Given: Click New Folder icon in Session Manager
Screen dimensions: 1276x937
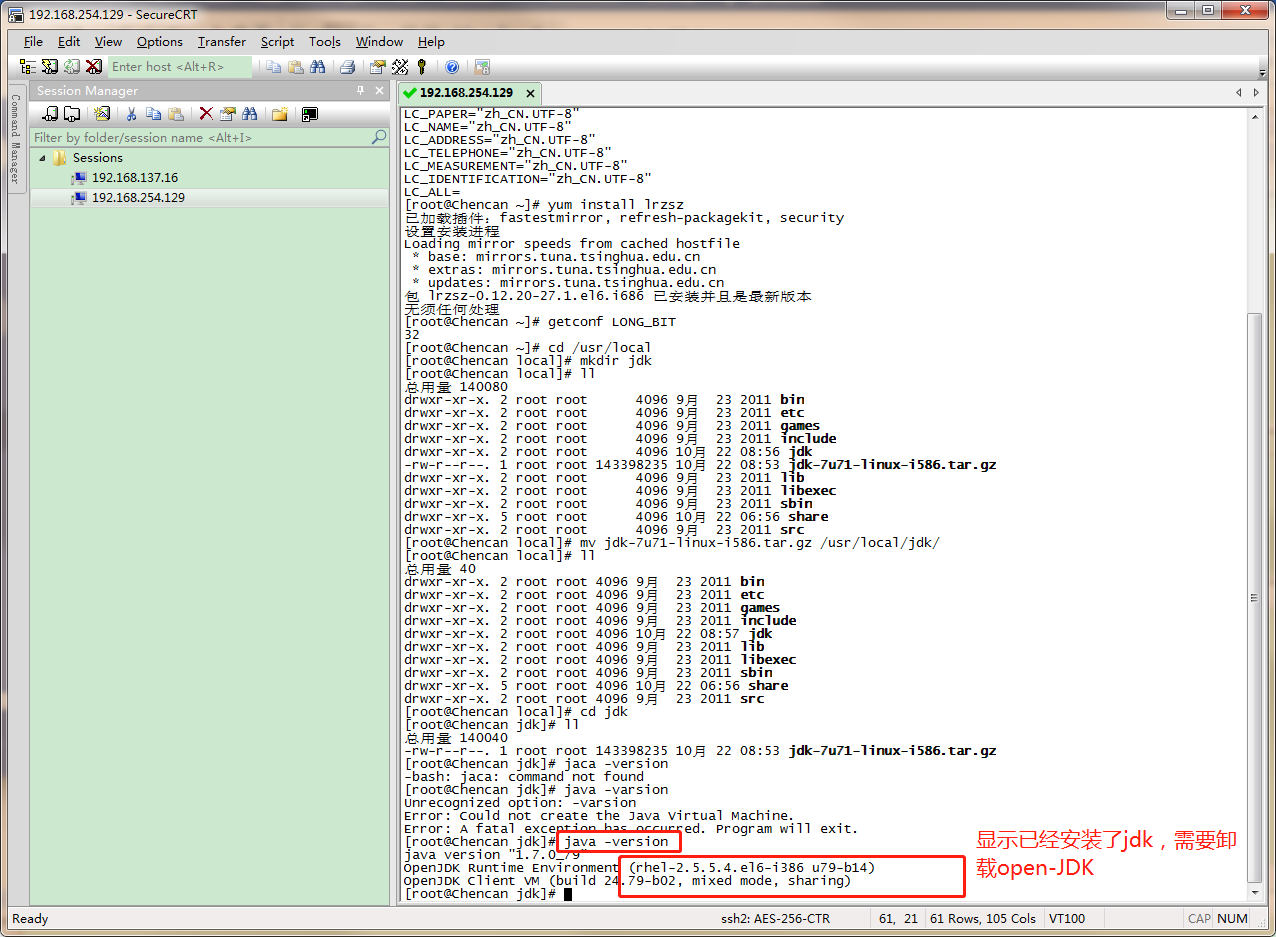Looking at the screenshot, I should (280, 114).
